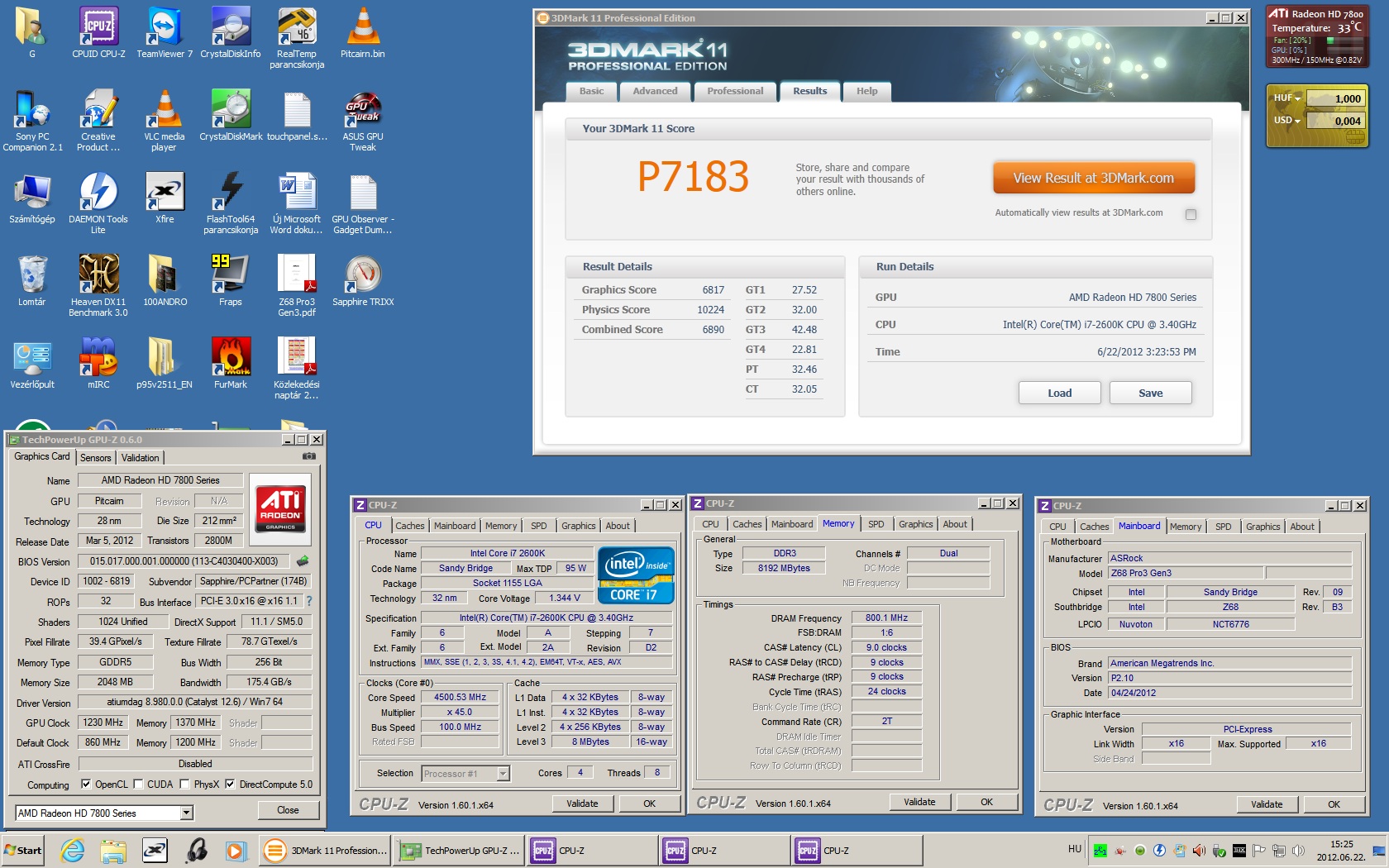Open Windows Explorer folder from the taskbar
The height and width of the screenshot is (868, 1389).
click(113, 850)
